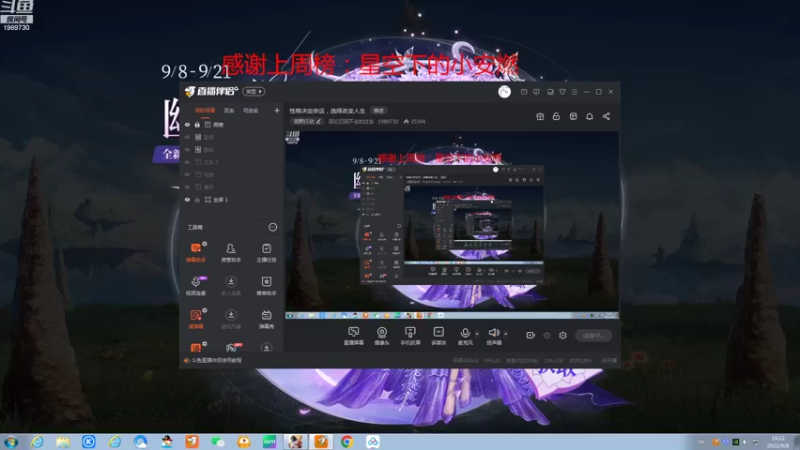Add 手机投屏 phone casting source
Screen dimensions: 800x450
pos(410,336)
